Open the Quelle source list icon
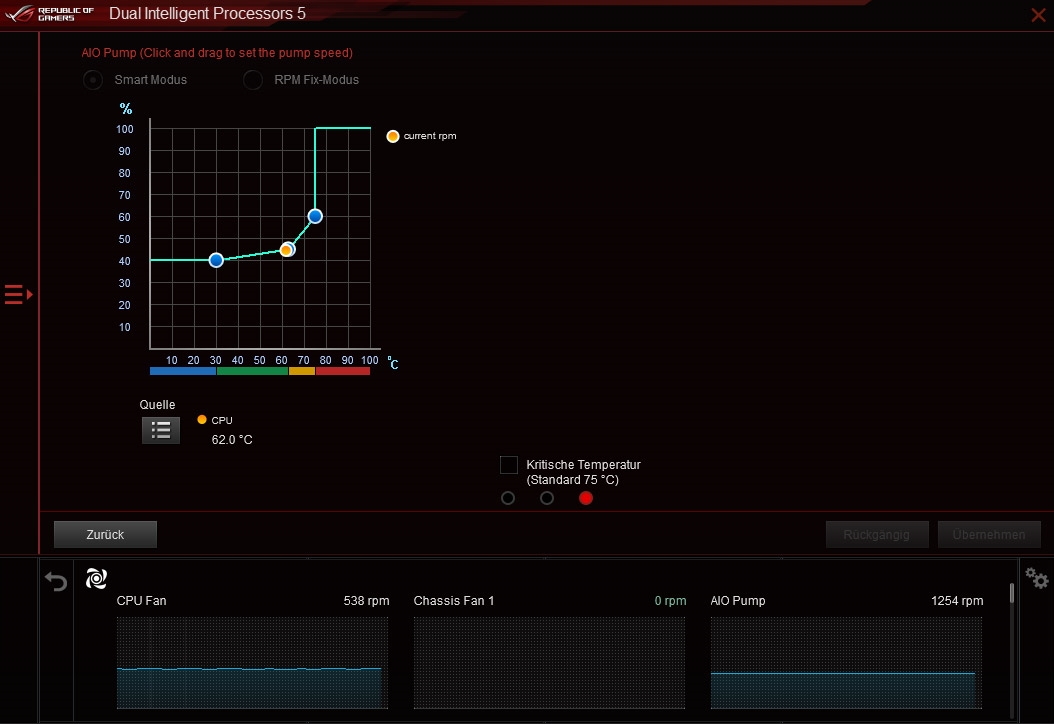Image resolution: width=1054 pixels, height=724 pixels. (x=161, y=430)
